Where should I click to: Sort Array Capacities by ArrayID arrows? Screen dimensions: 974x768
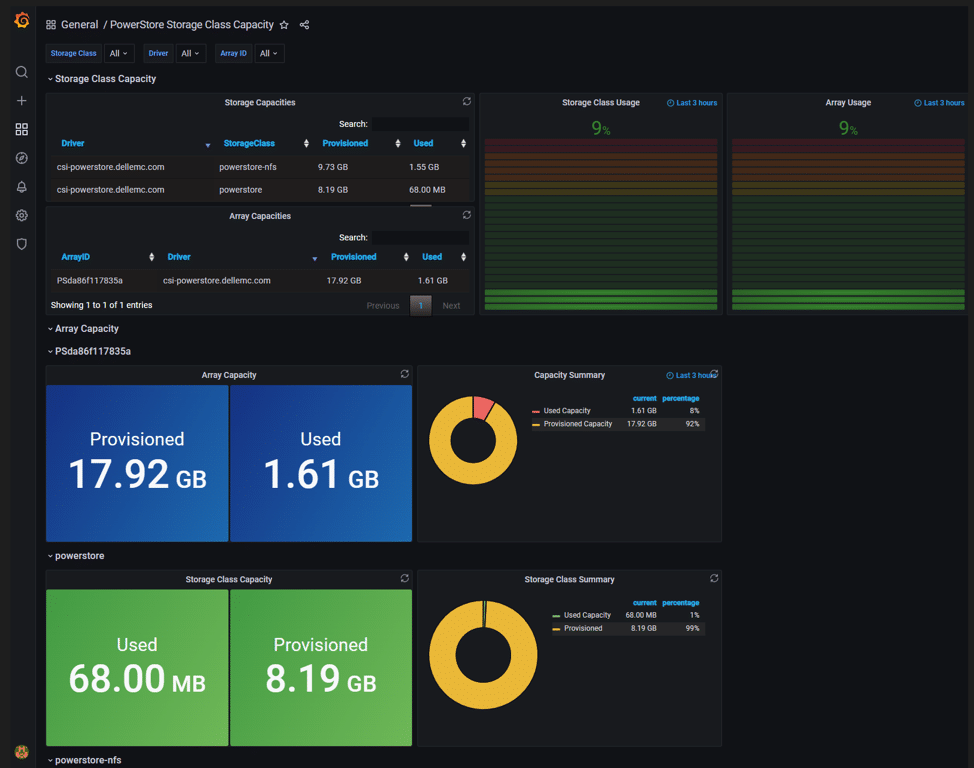tap(152, 257)
